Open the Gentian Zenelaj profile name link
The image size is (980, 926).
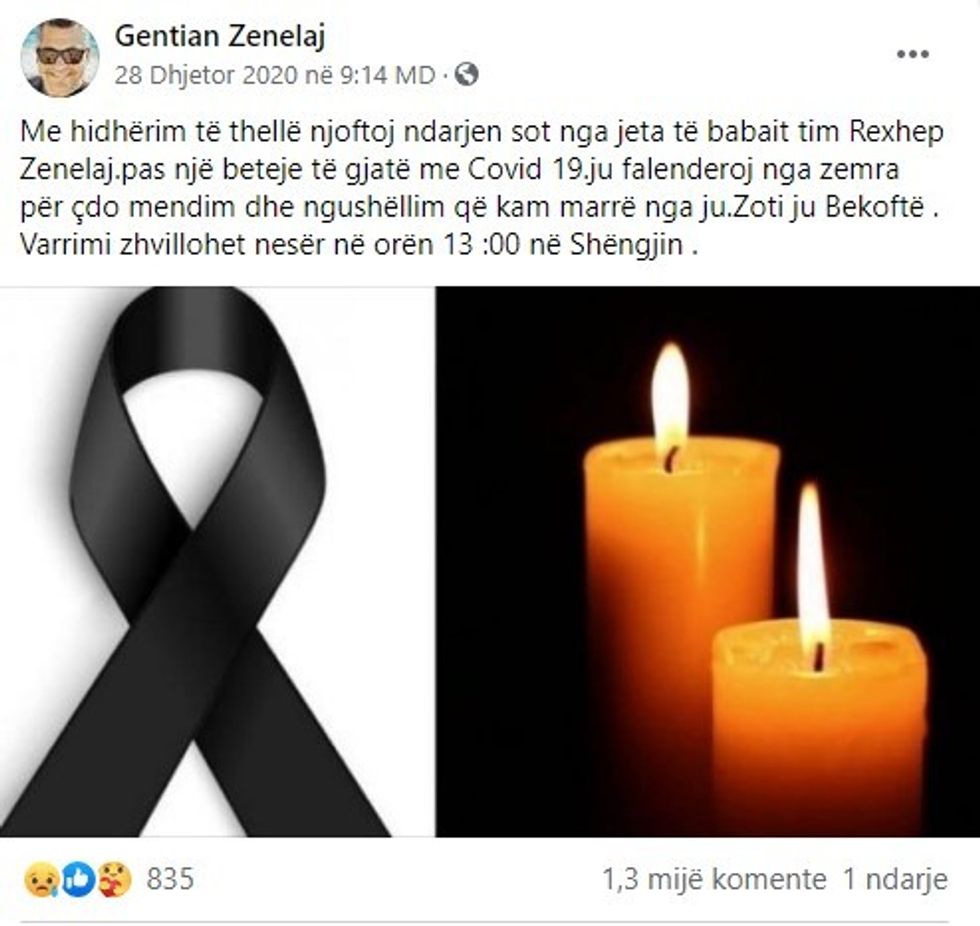pyautogui.click(x=220, y=36)
